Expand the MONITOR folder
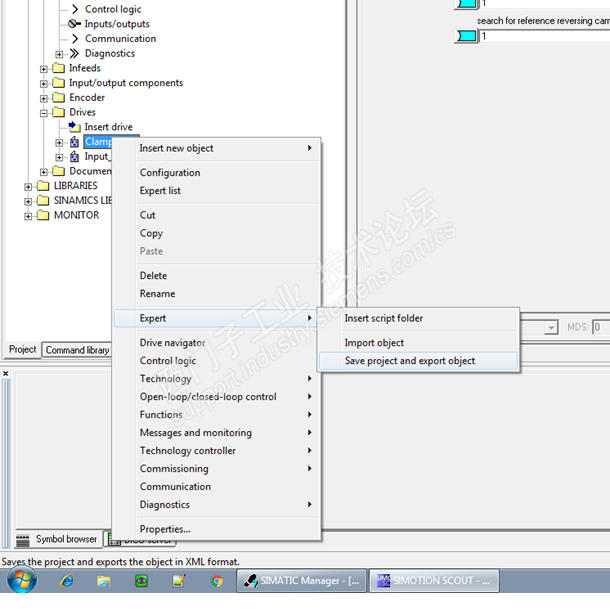Image resolution: width=610 pixels, height=616 pixels. [28, 216]
